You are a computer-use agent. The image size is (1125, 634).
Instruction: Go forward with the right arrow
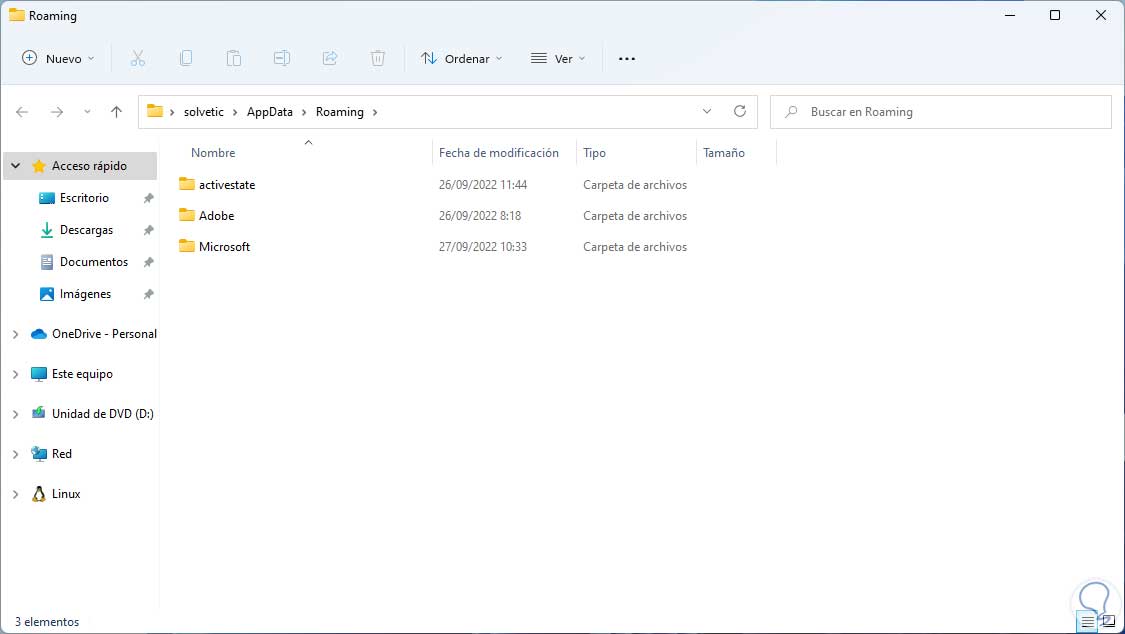coord(57,112)
